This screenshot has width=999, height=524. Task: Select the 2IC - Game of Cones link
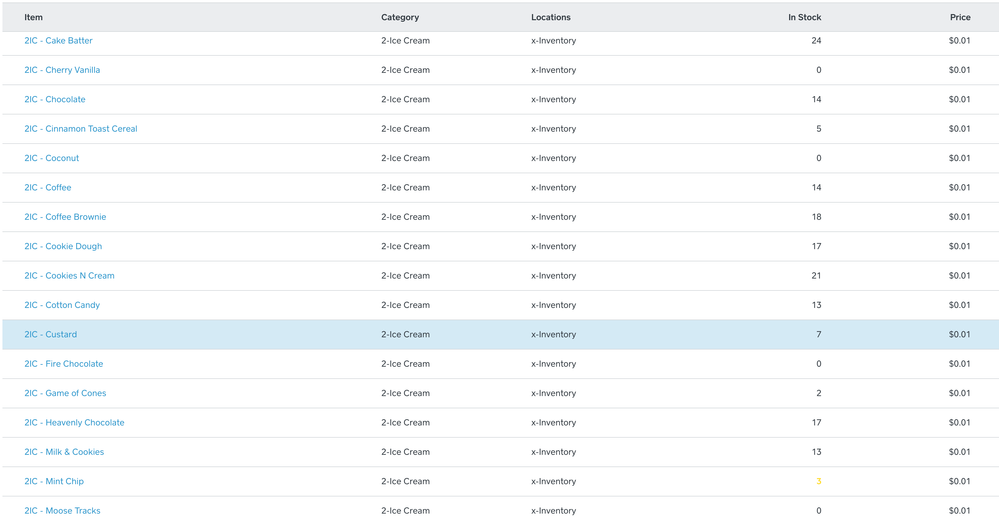coord(65,393)
